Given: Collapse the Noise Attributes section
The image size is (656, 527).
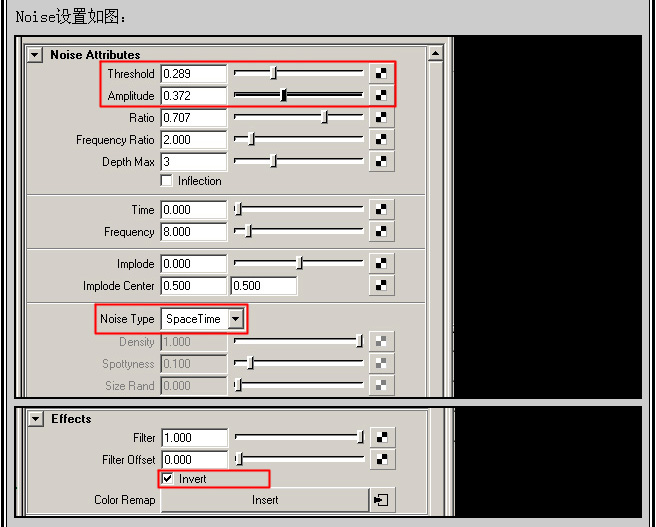Looking at the screenshot, I should click(35, 55).
